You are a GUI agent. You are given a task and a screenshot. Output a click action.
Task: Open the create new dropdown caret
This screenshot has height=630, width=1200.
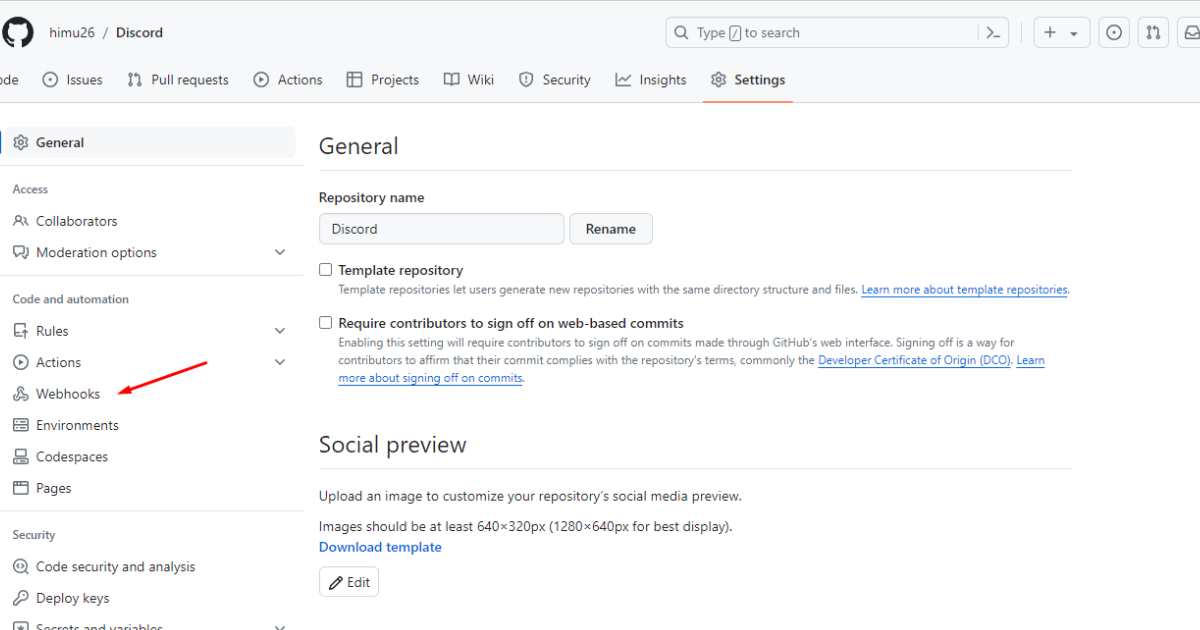pos(1074,33)
